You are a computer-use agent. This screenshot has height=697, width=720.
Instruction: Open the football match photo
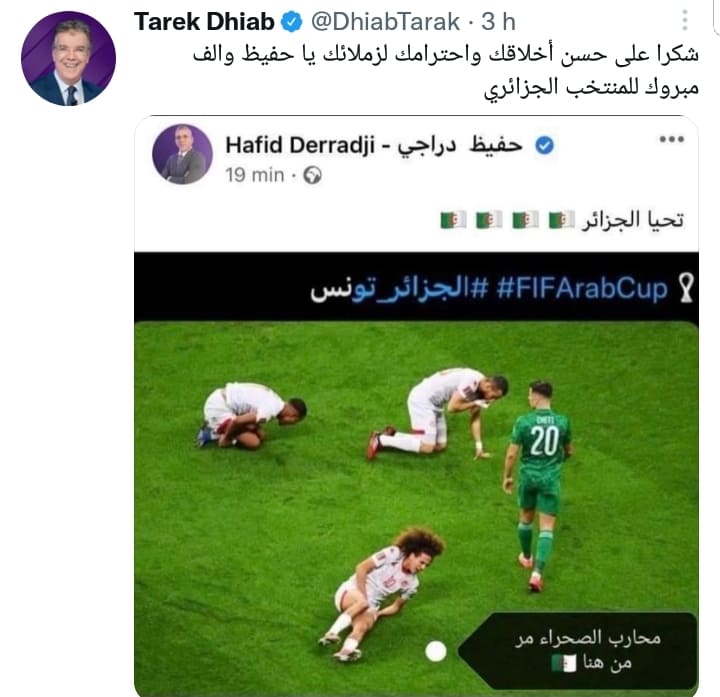416,508
